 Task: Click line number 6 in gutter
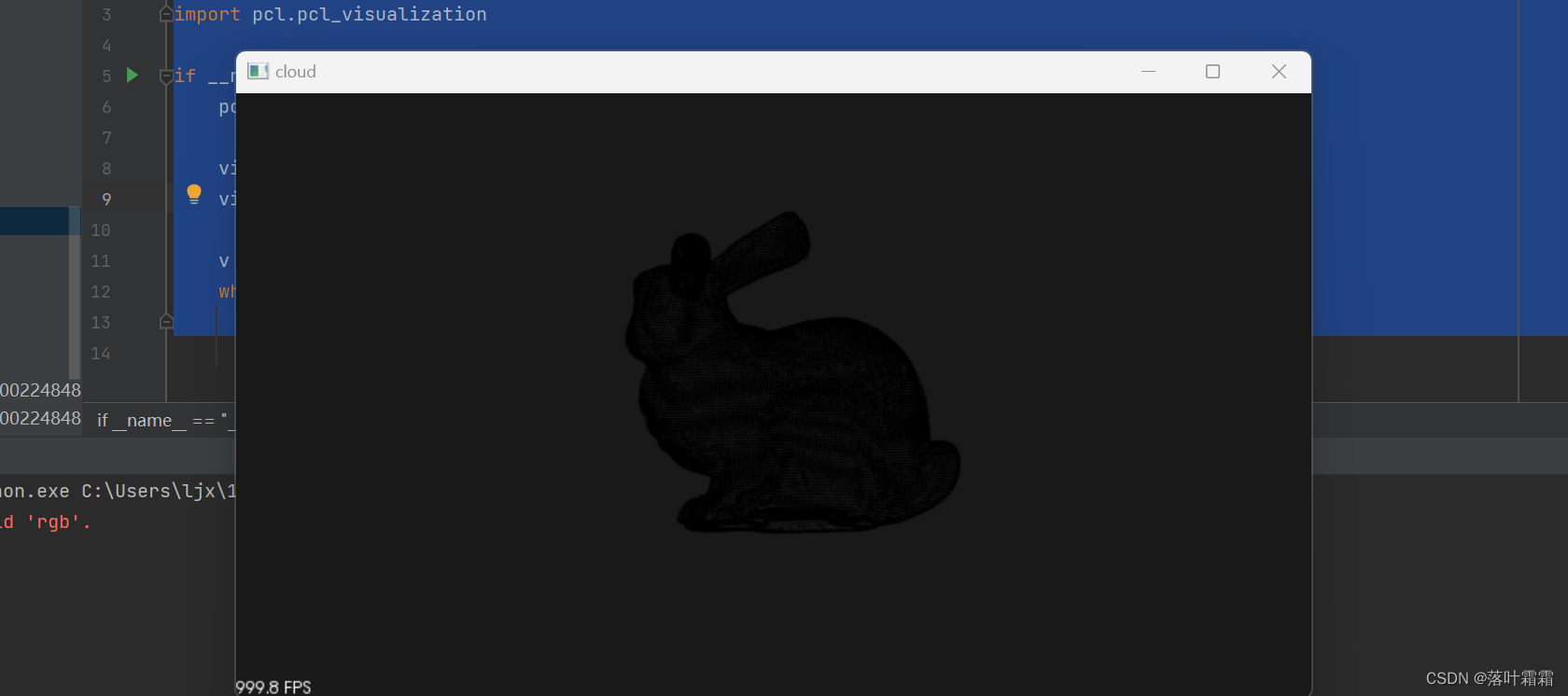click(106, 107)
